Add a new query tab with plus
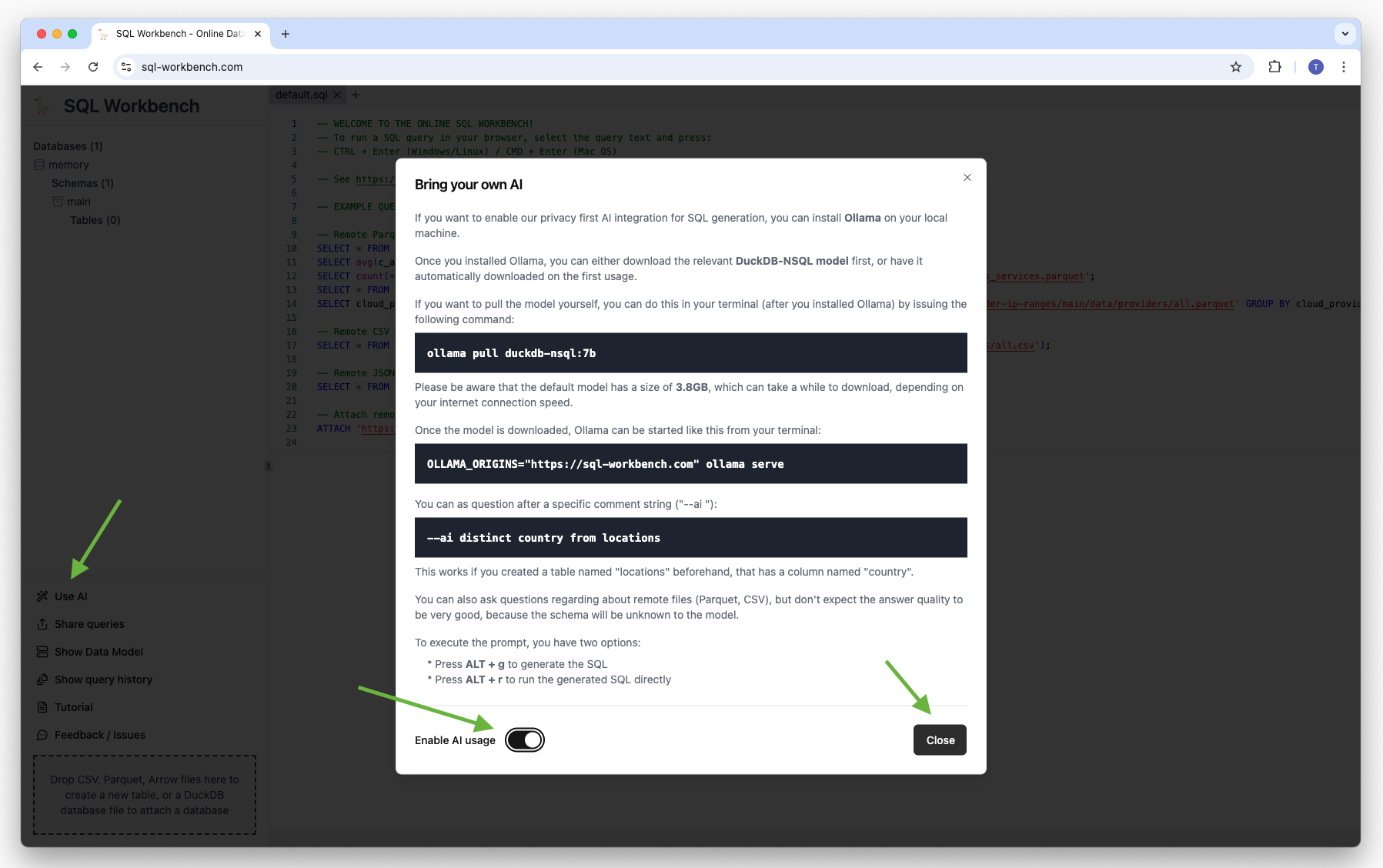Viewport: 1383px width, 868px height. coord(356,95)
